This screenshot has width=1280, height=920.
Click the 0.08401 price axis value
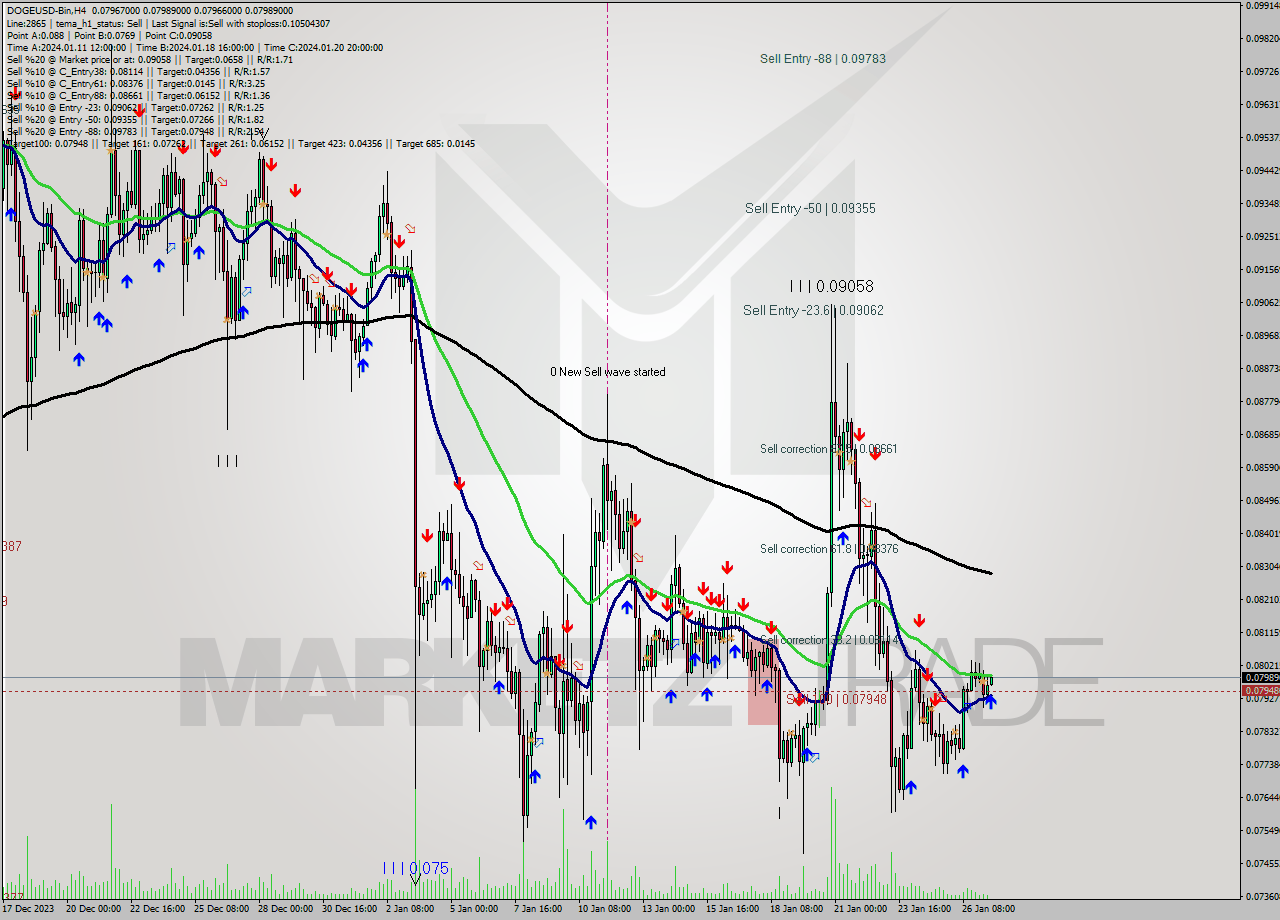click(x=1262, y=533)
